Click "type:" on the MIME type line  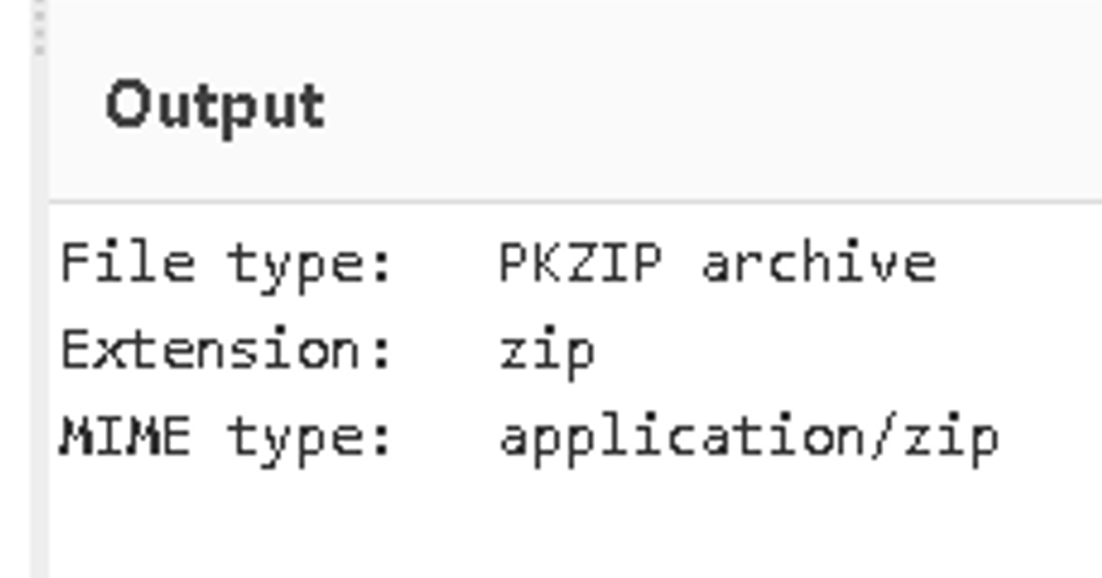point(310,437)
